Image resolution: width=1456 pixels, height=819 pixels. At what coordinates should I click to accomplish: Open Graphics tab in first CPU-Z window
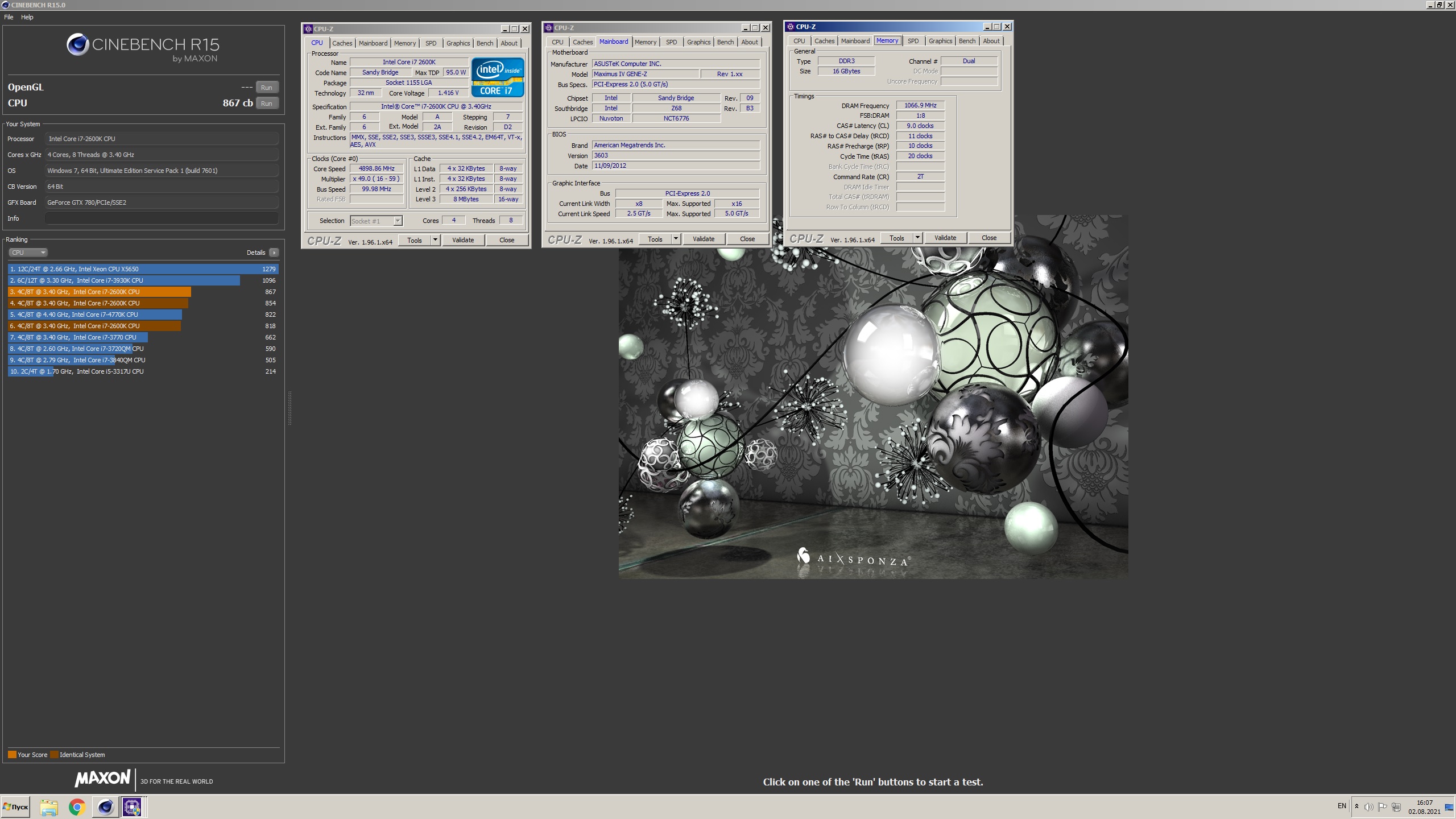(x=458, y=43)
